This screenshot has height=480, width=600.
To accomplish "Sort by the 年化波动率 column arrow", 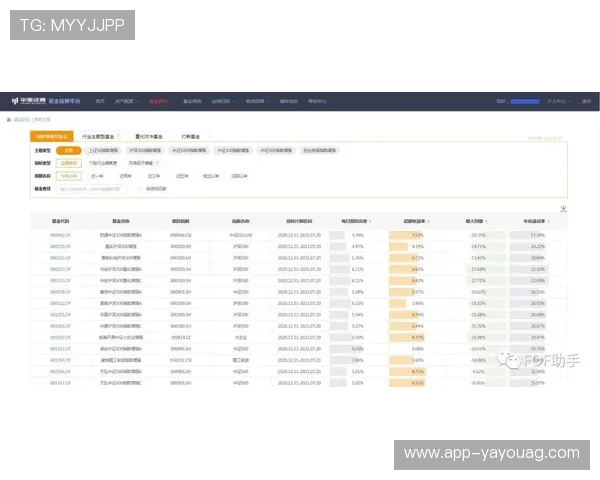I will 548,221.
